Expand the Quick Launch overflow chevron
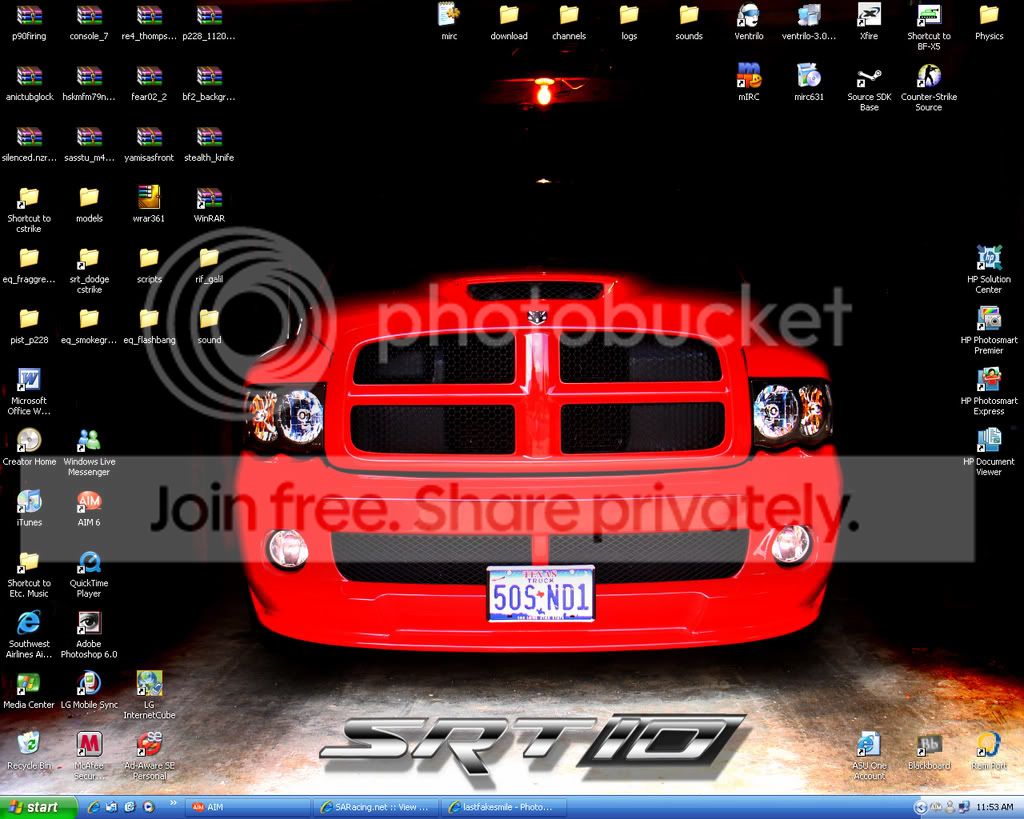 coord(173,803)
